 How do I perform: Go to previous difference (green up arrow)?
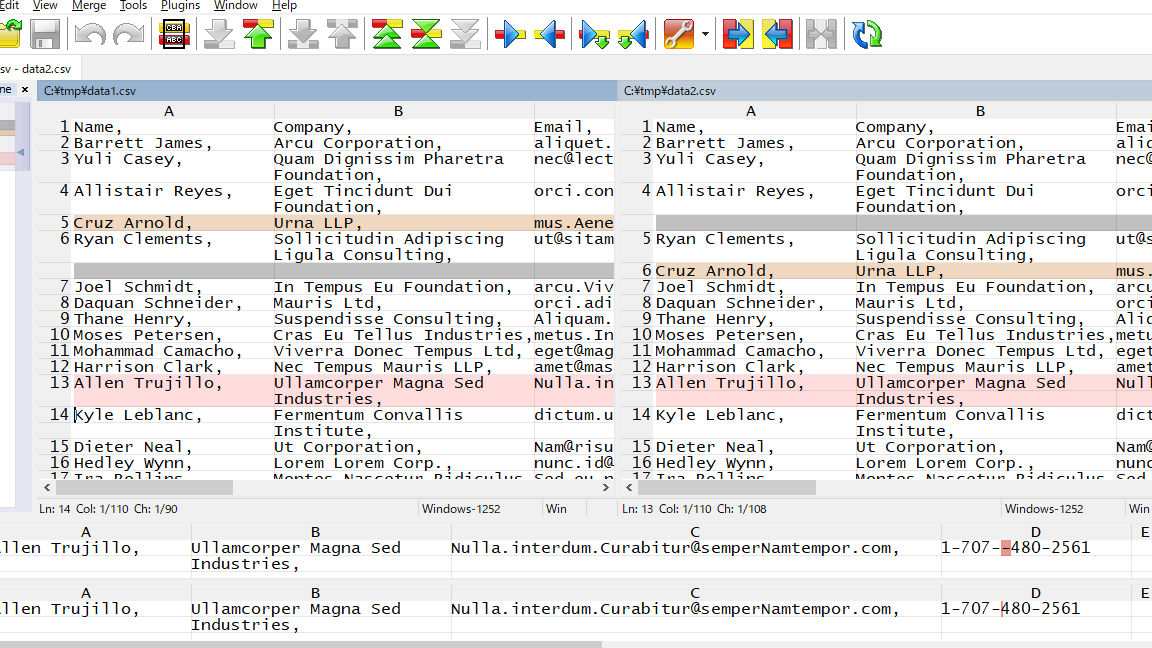[259, 35]
